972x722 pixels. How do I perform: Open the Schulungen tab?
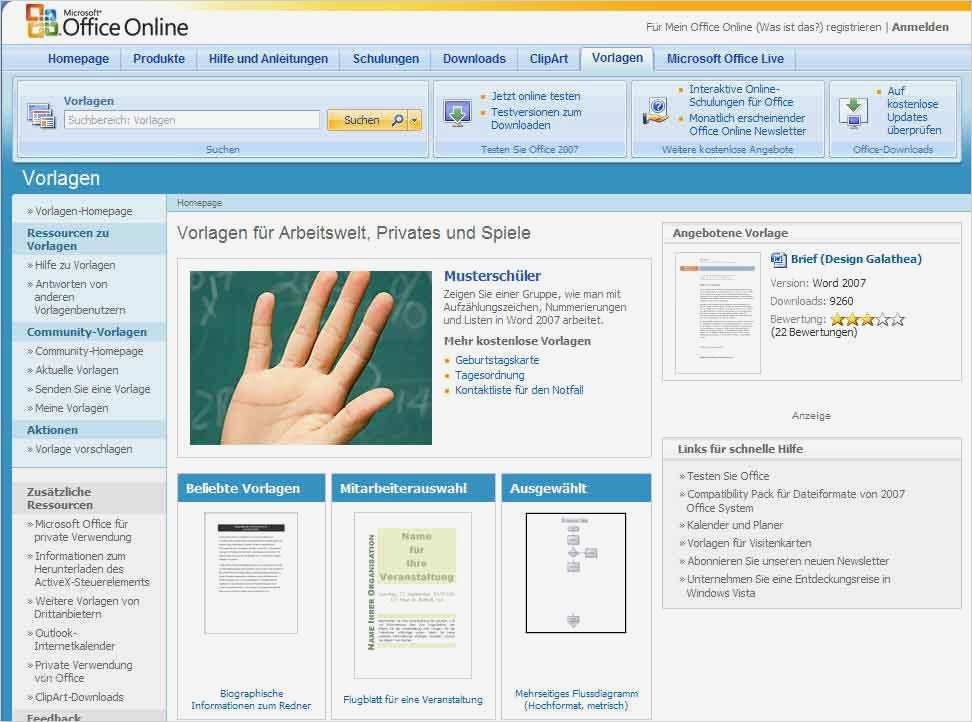click(386, 59)
